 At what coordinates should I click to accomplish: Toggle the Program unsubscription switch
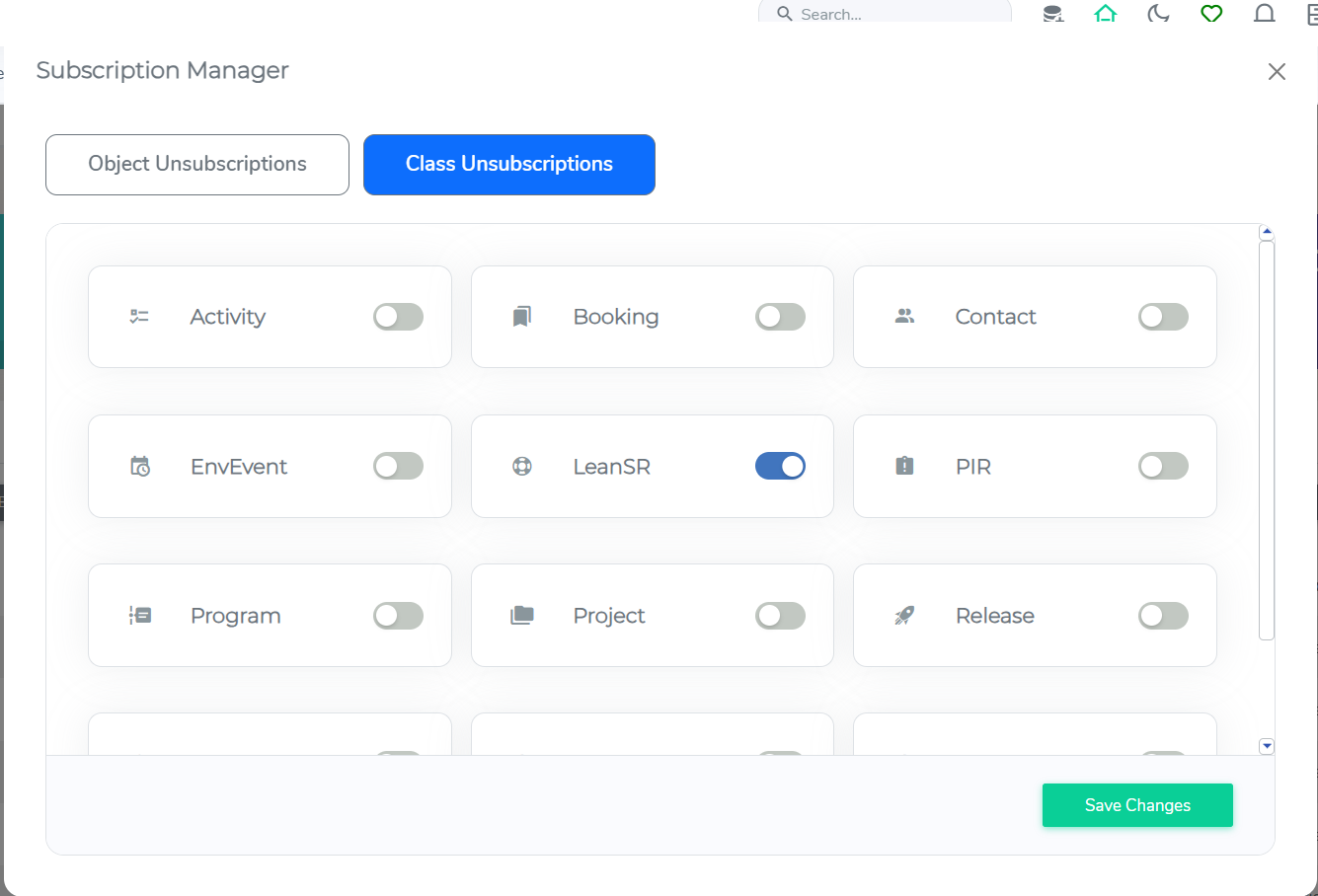pyautogui.click(x=398, y=616)
